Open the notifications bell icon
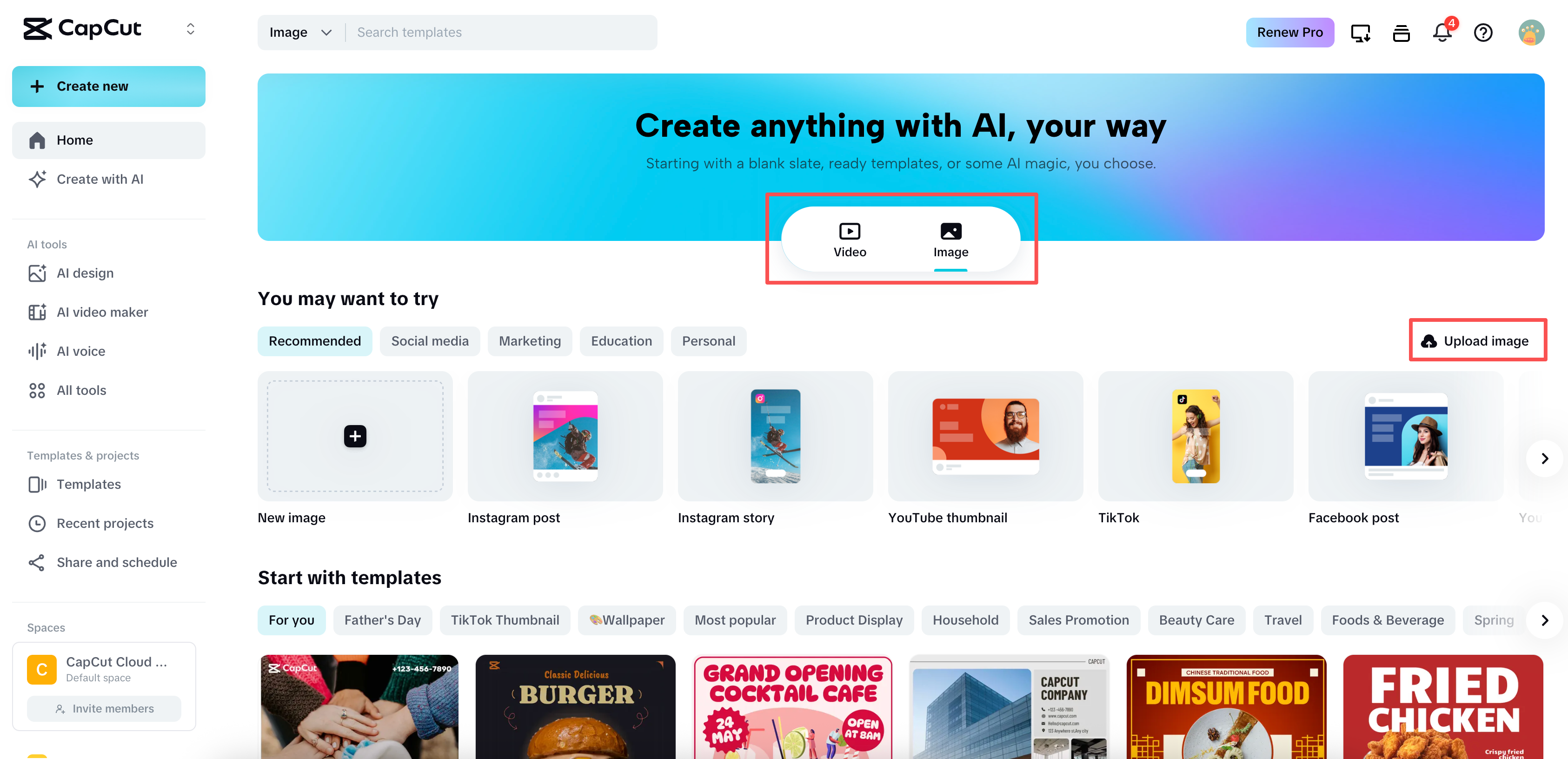 (x=1442, y=32)
